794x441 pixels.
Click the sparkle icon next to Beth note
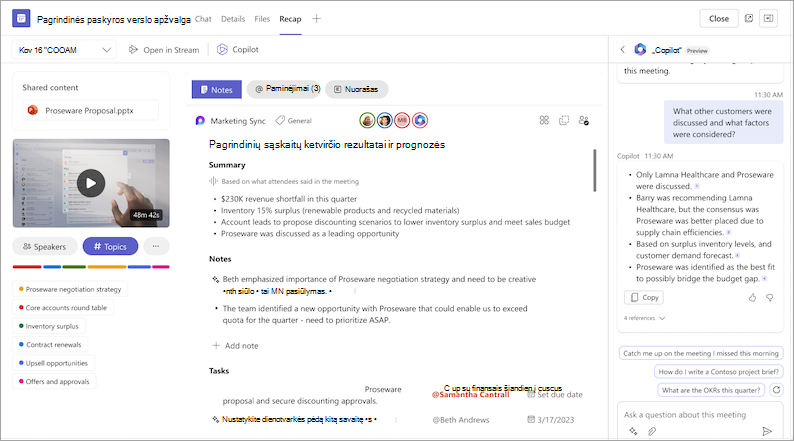(x=216, y=279)
